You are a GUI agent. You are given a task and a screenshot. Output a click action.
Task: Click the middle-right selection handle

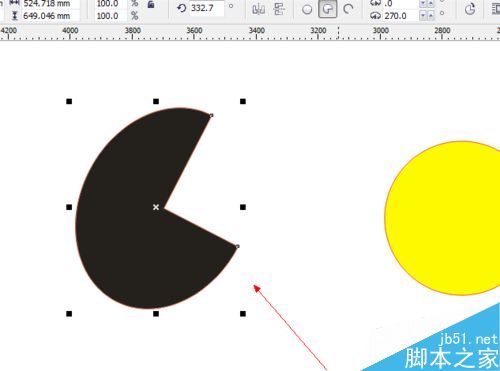click(x=243, y=207)
